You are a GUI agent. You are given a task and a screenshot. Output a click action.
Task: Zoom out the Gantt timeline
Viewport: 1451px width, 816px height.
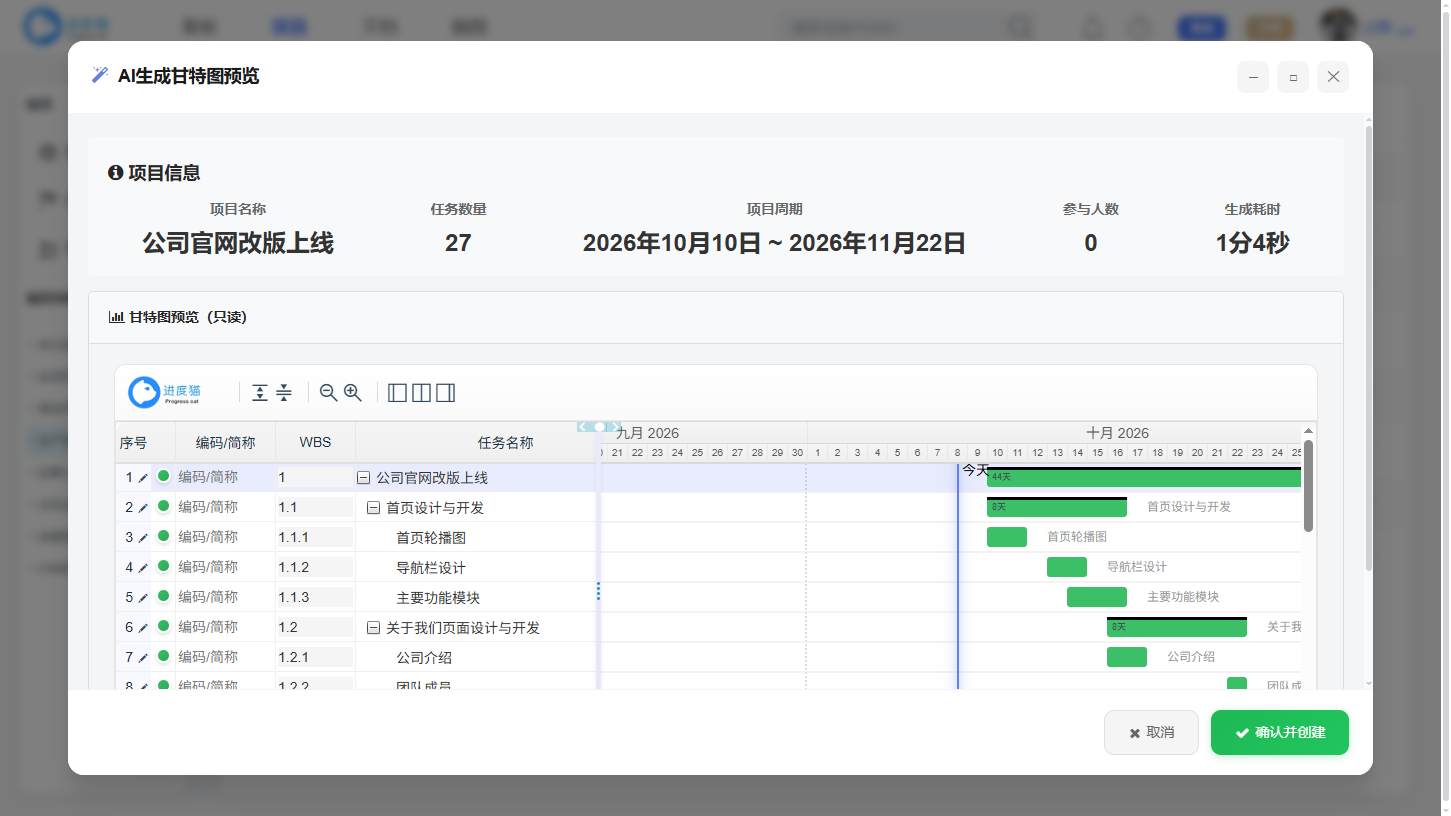tap(328, 393)
